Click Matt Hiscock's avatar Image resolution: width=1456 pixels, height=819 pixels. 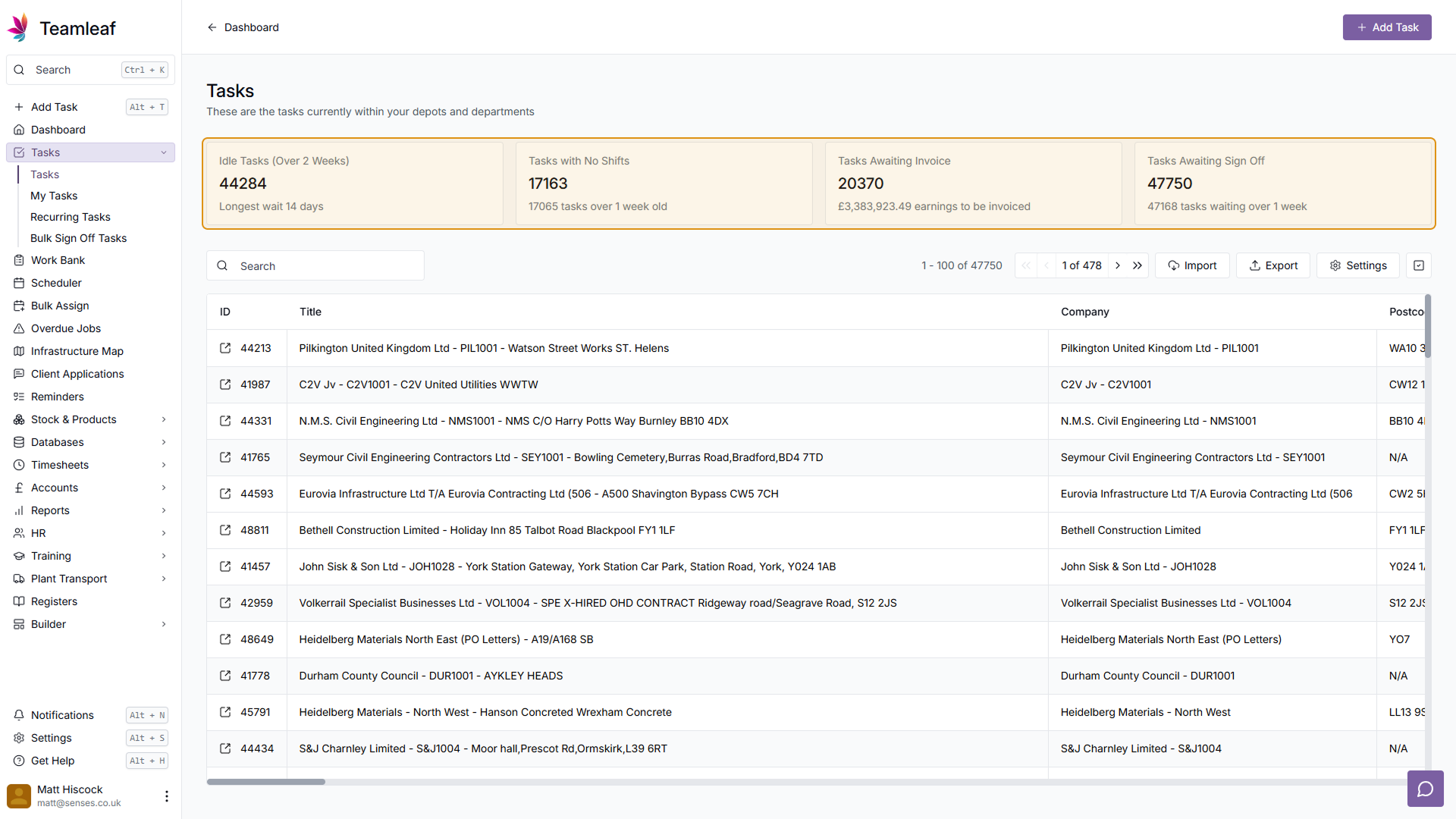19,795
